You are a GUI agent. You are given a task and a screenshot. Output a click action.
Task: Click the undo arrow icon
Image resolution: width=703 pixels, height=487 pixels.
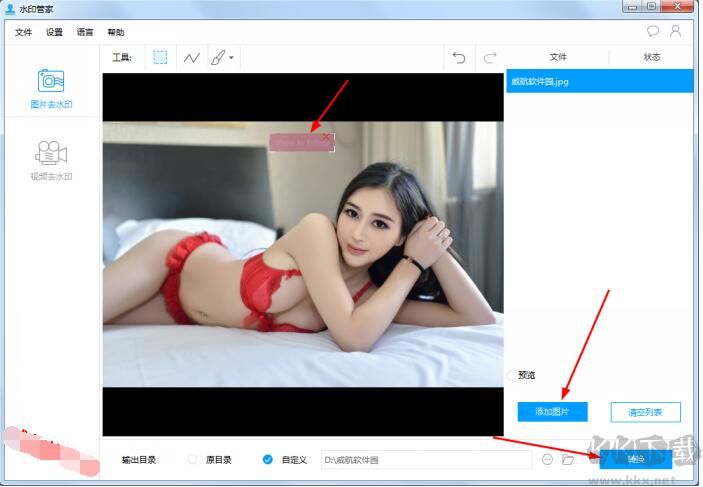click(x=459, y=58)
